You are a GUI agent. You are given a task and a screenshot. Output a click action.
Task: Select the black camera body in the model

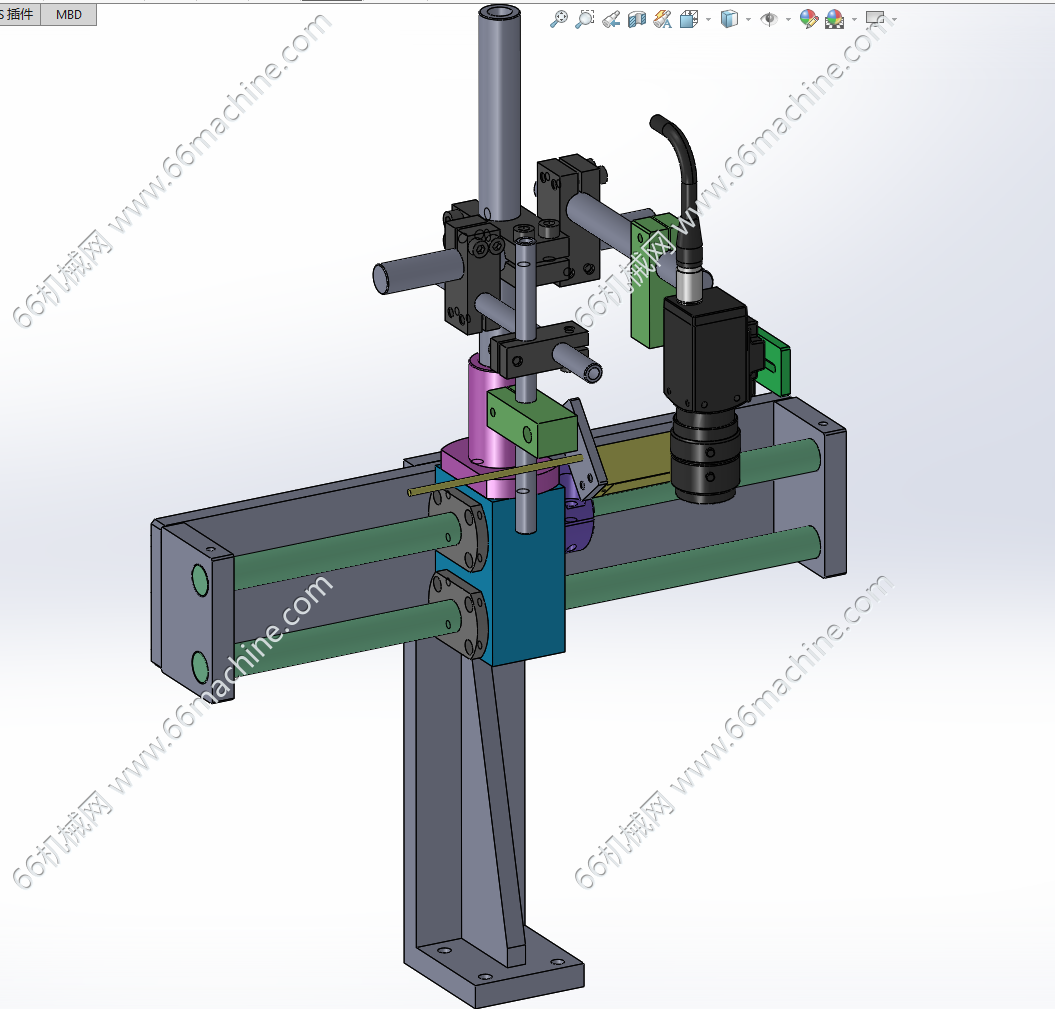tap(704, 352)
